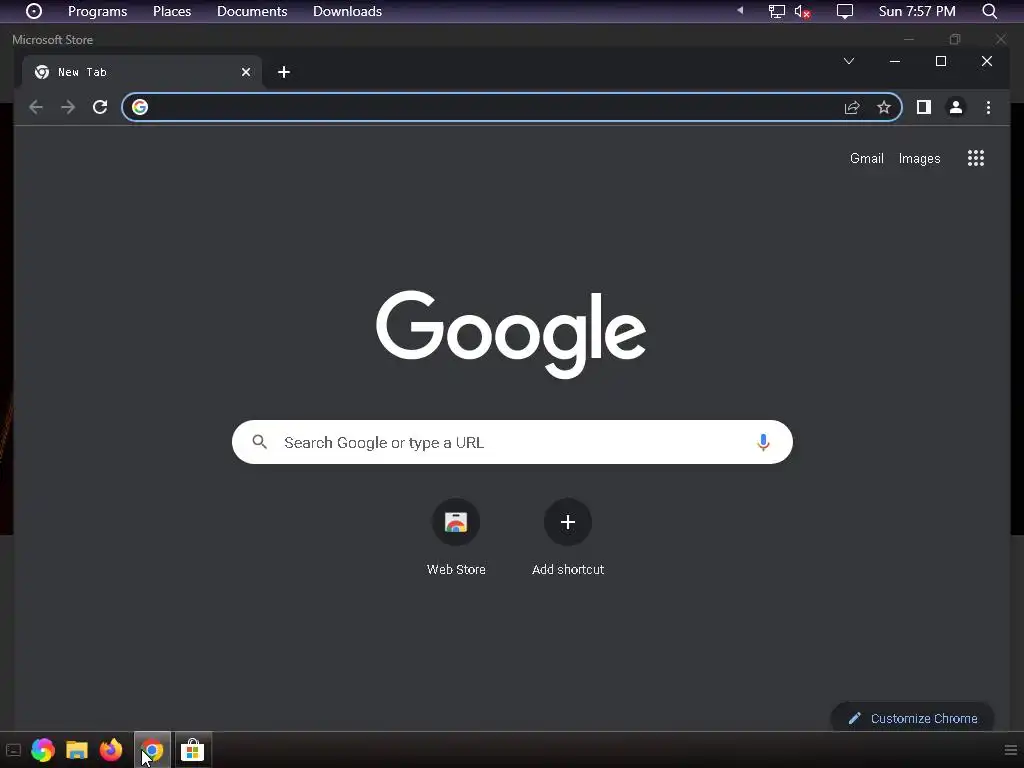Click the circular system logo in top panel

coord(34,11)
